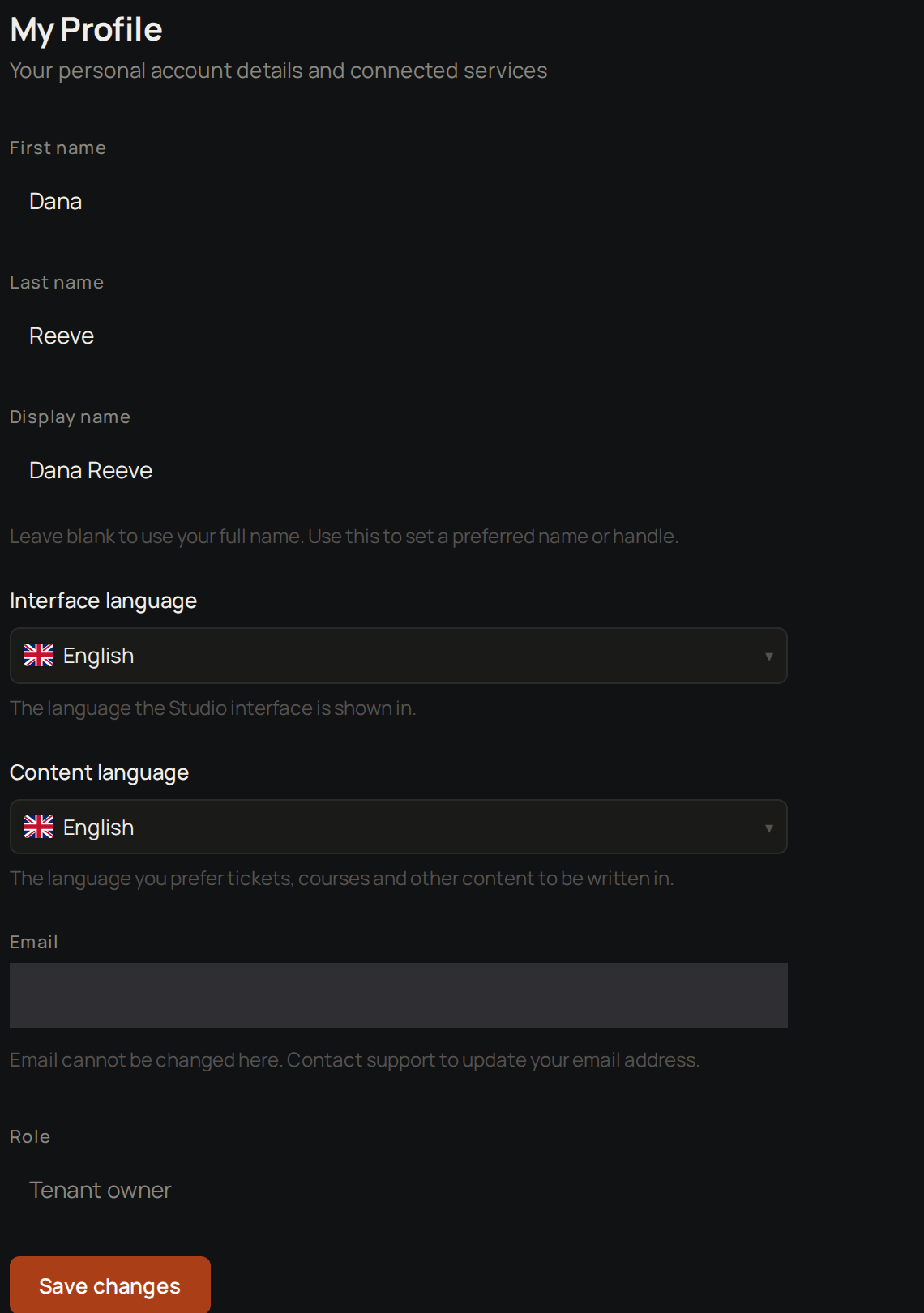Edit the Last name field showing Reeve
Image resolution: width=924 pixels, height=1313 pixels.
398,336
